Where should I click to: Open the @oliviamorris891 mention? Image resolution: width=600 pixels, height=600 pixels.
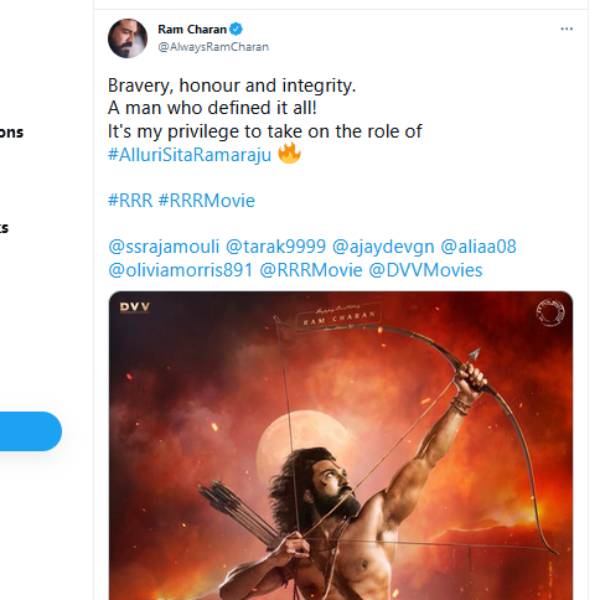[x=180, y=270]
